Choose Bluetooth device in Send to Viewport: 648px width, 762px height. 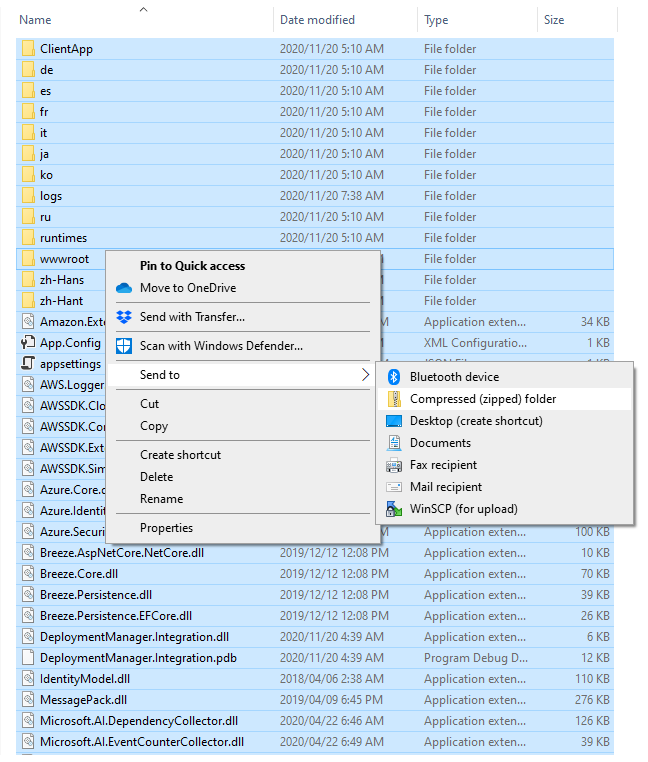(x=455, y=377)
